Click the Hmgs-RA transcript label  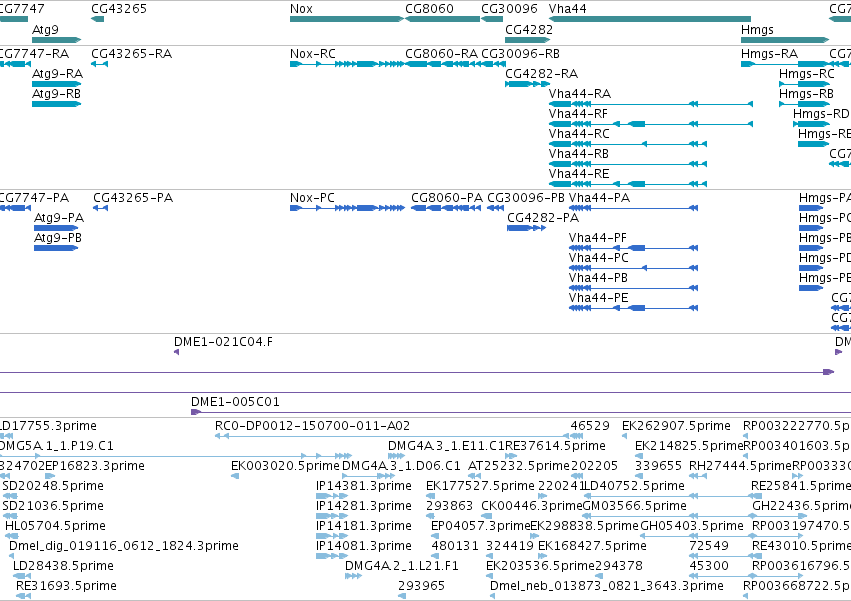(x=770, y=54)
